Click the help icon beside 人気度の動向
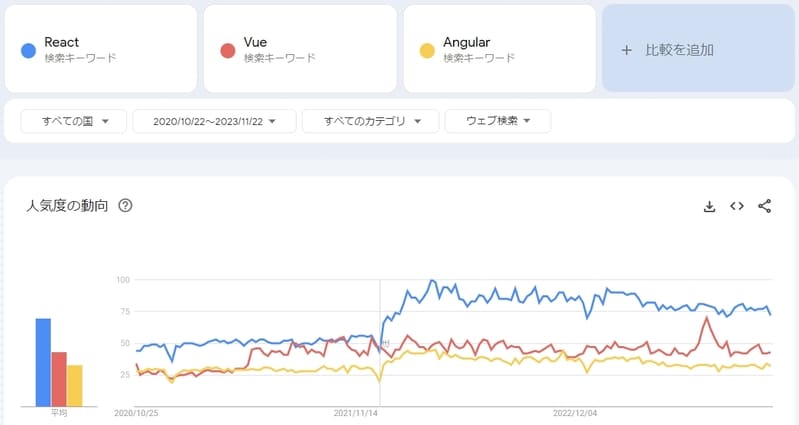This screenshot has width=799, height=425. 126,206
